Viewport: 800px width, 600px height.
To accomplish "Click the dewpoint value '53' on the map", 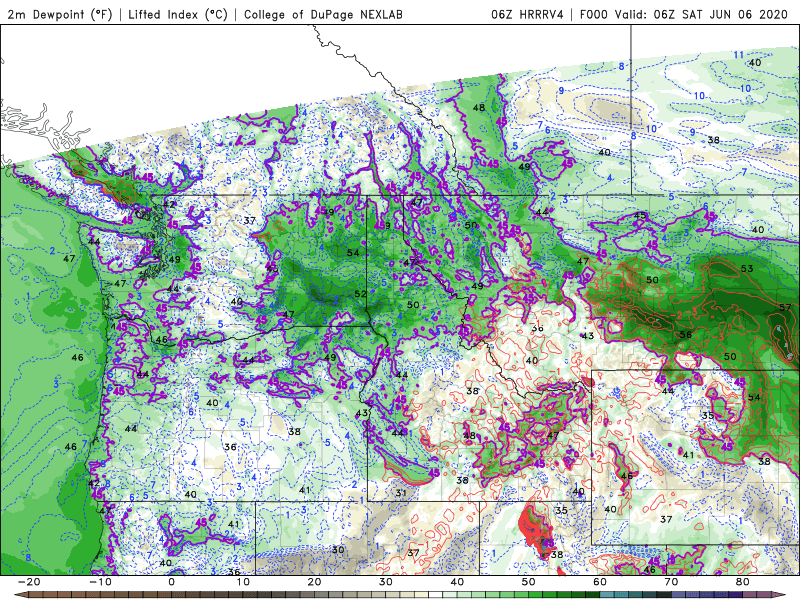I will coord(747,268).
